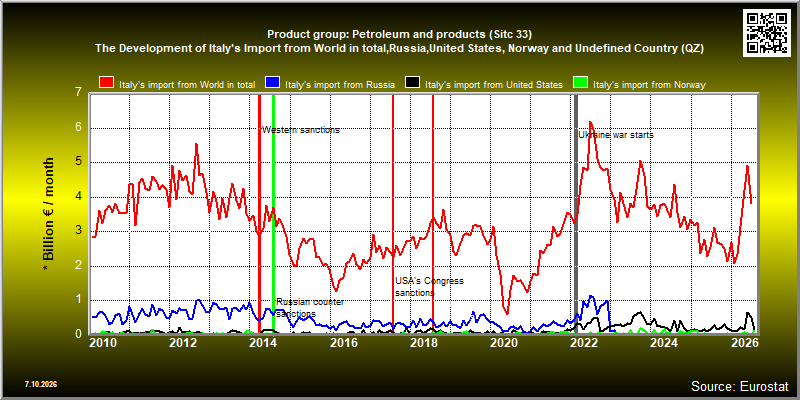Click the green vertical marker line near 2014
This screenshot has height=400, width=800.
[x=273, y=213]
